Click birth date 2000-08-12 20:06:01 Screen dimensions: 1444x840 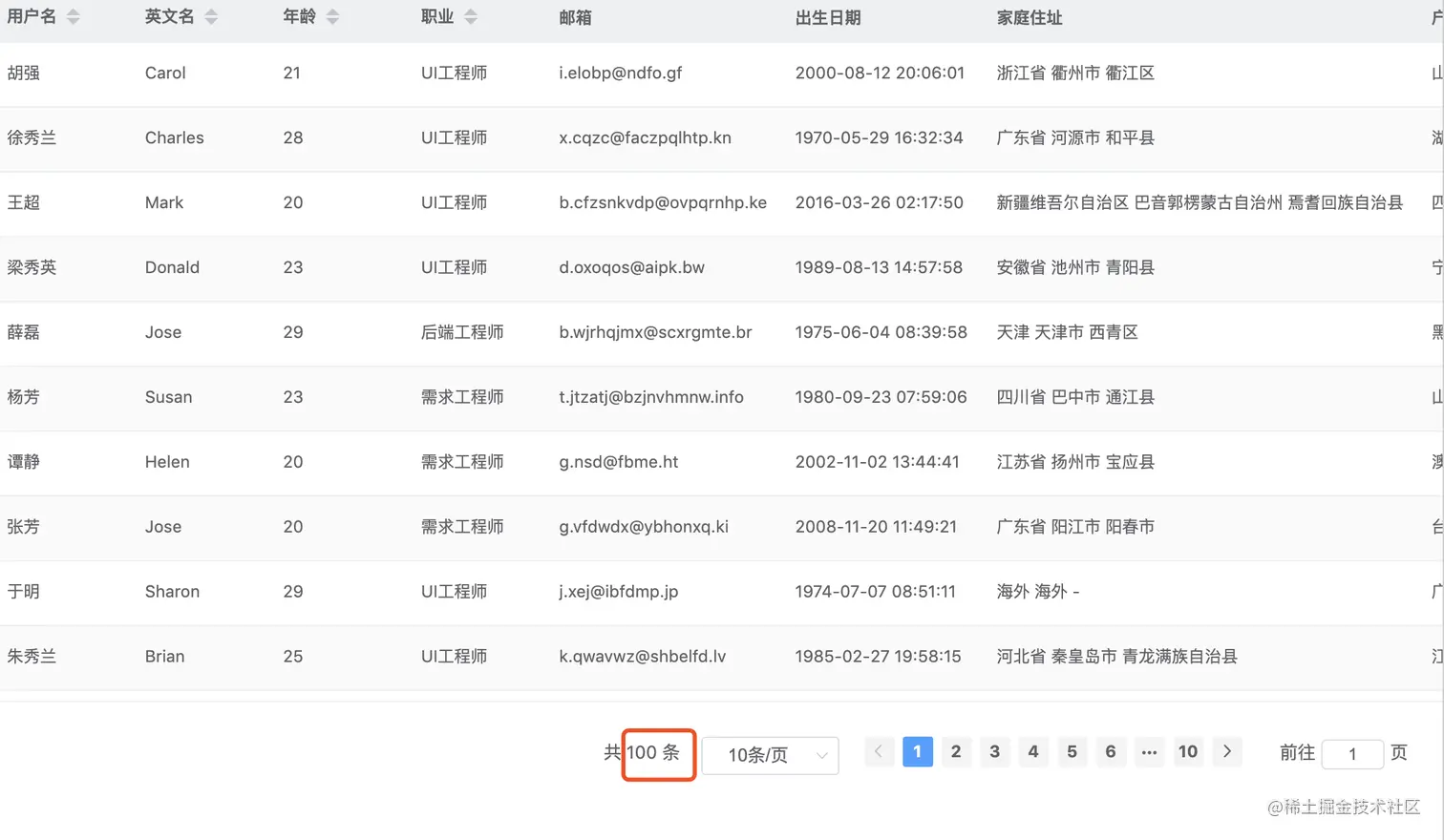pos(880,73)
